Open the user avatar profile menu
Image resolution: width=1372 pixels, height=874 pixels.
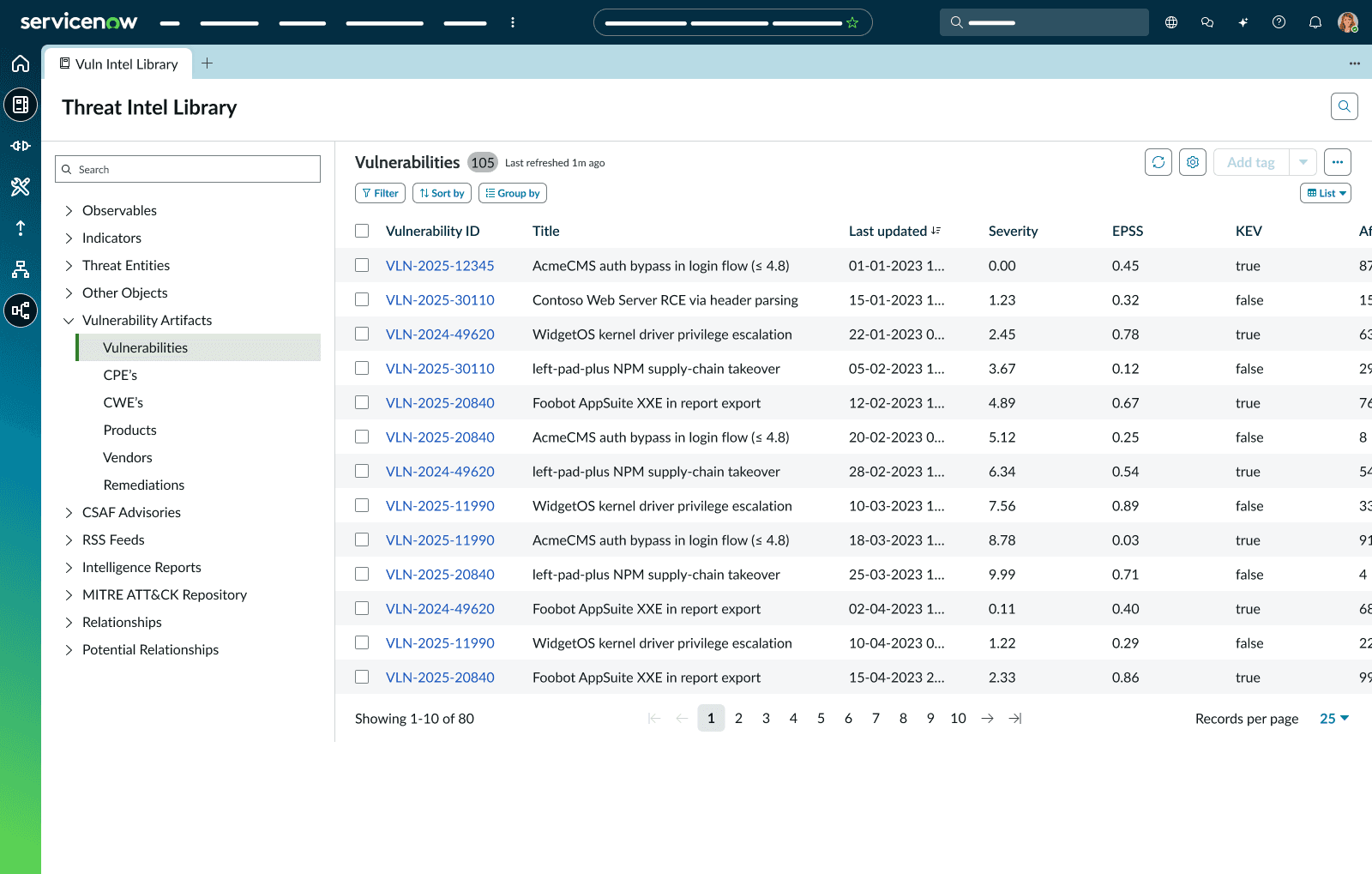[x=1348, y=22]
